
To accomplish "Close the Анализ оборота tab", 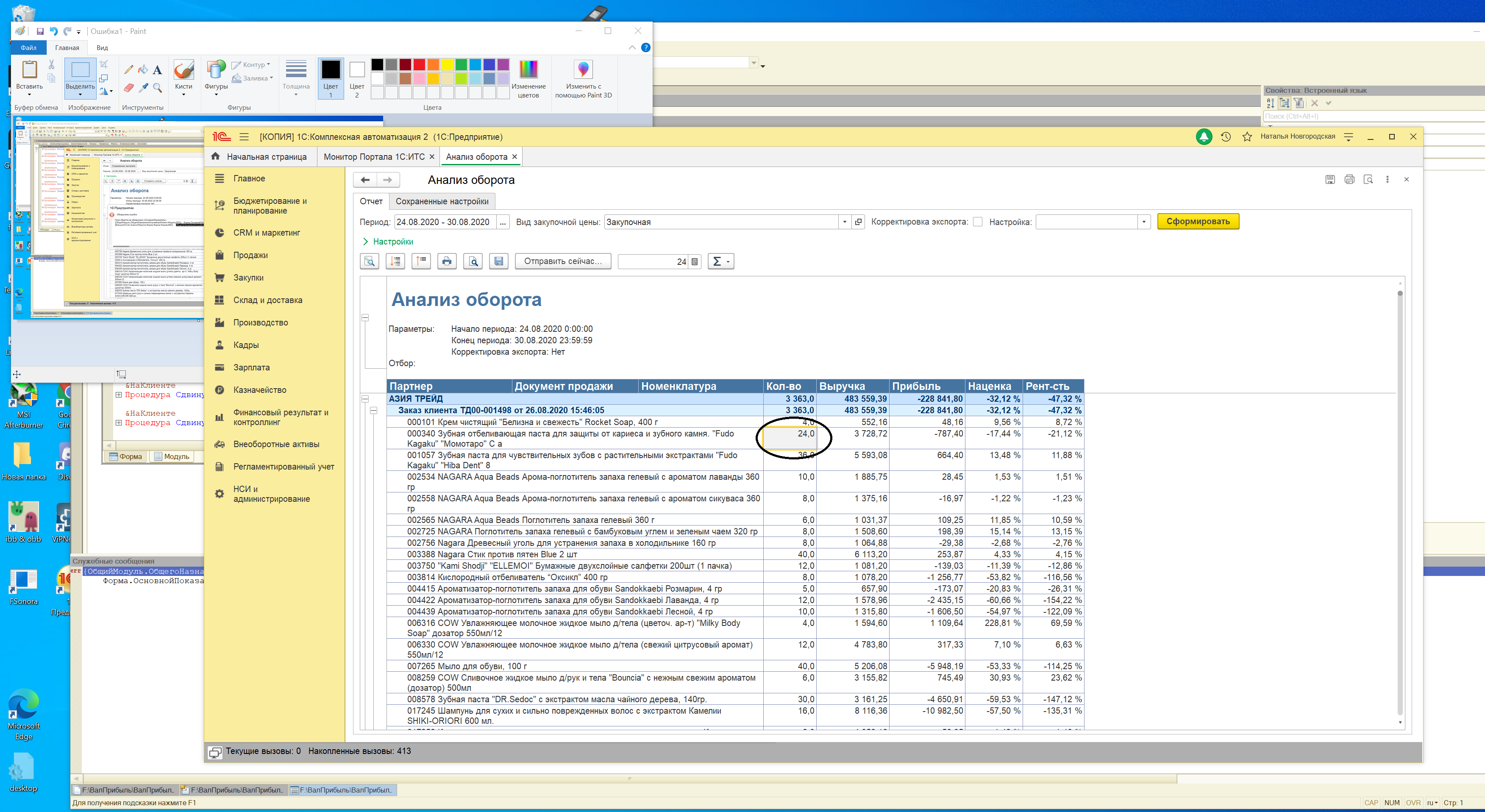I will [x=514, y=157].
